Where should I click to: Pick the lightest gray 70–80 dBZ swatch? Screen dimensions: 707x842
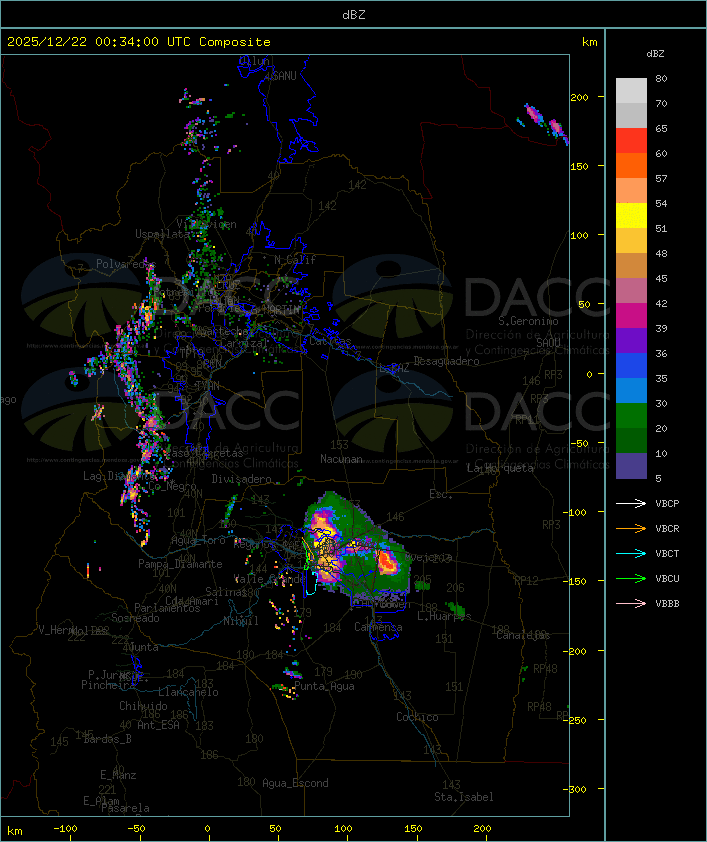631,90
